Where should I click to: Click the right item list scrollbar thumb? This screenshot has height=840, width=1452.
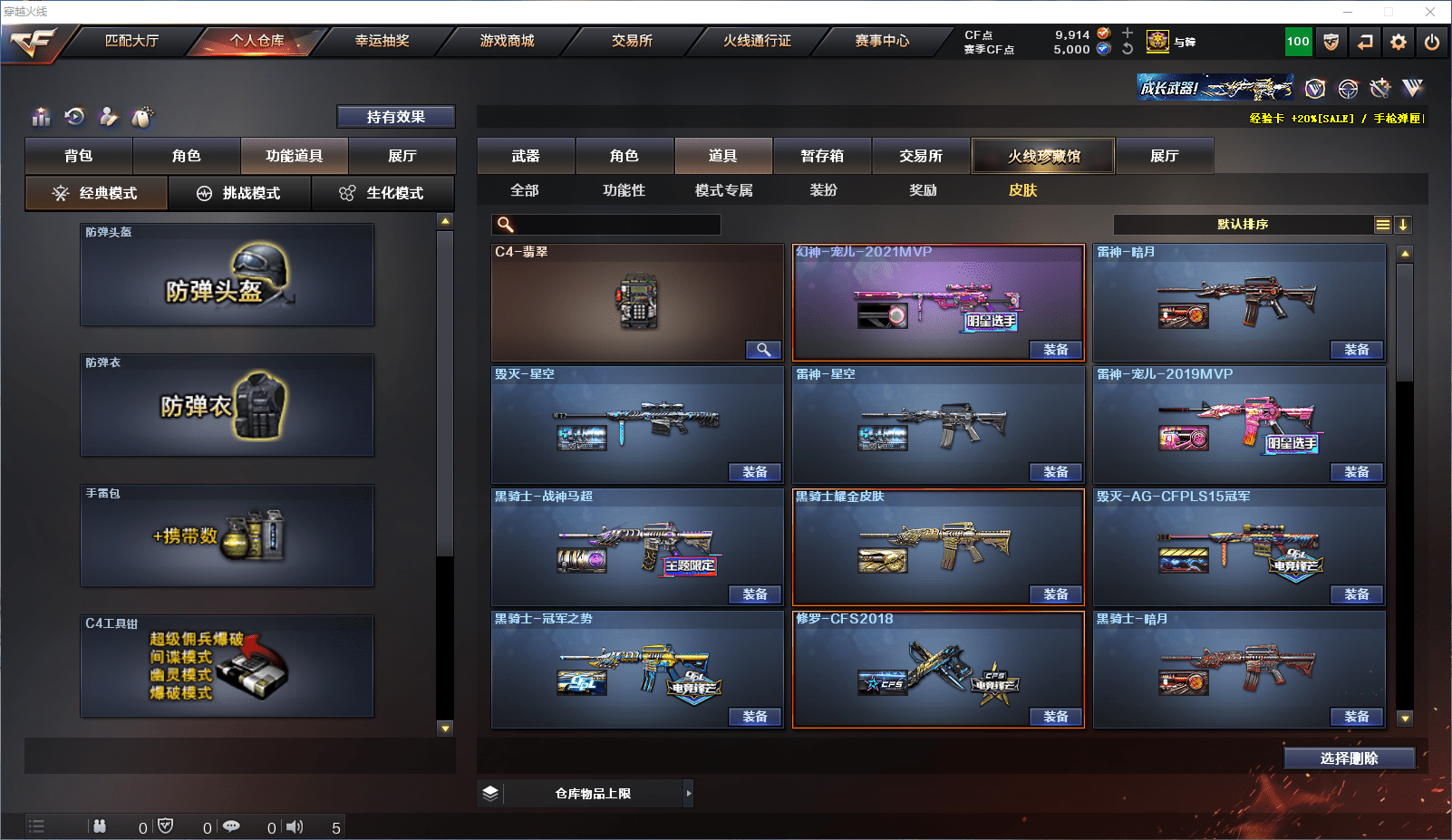(x=1405, y=323)
